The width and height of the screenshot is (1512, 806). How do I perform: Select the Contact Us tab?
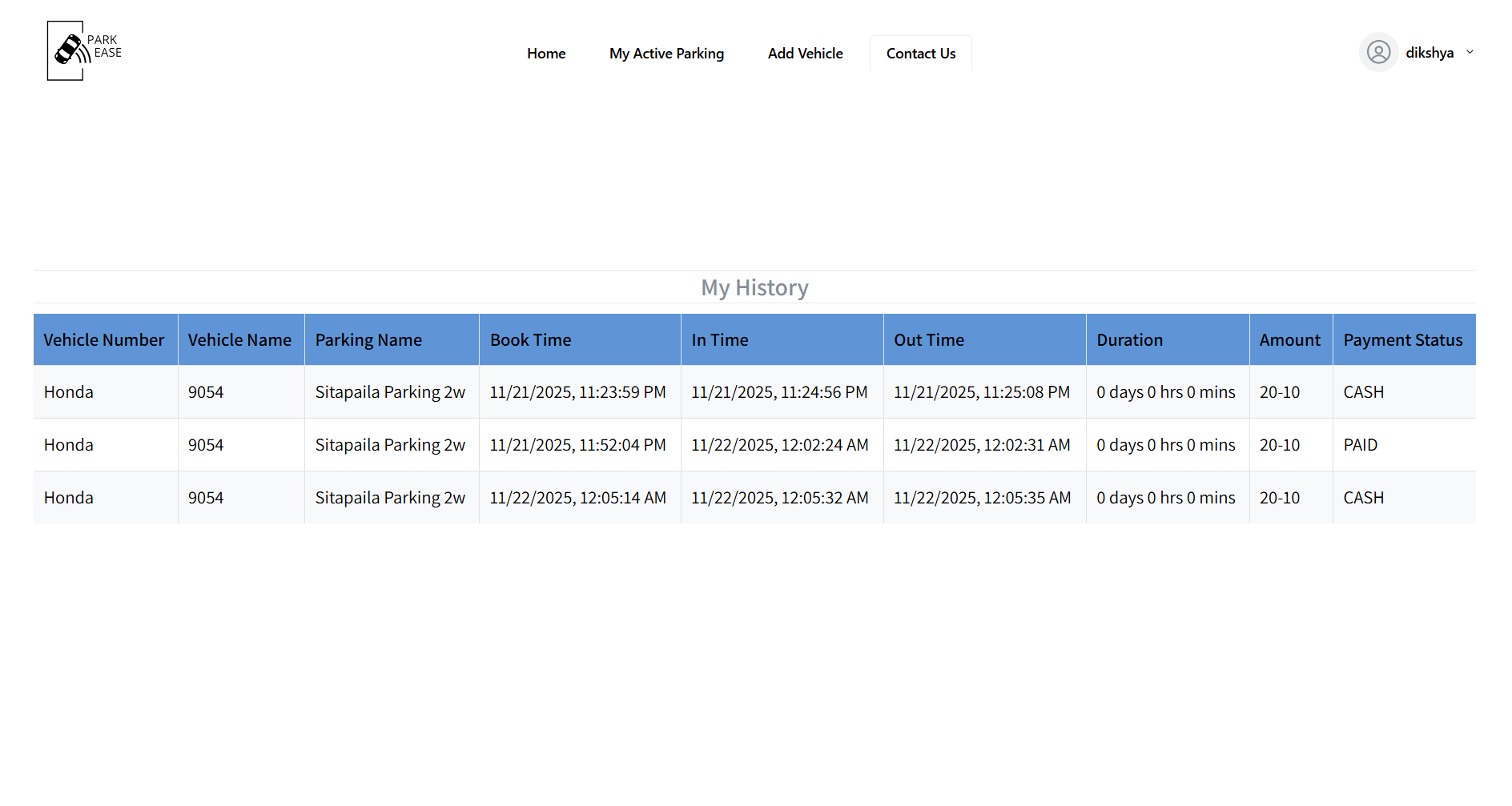(920, 53)
